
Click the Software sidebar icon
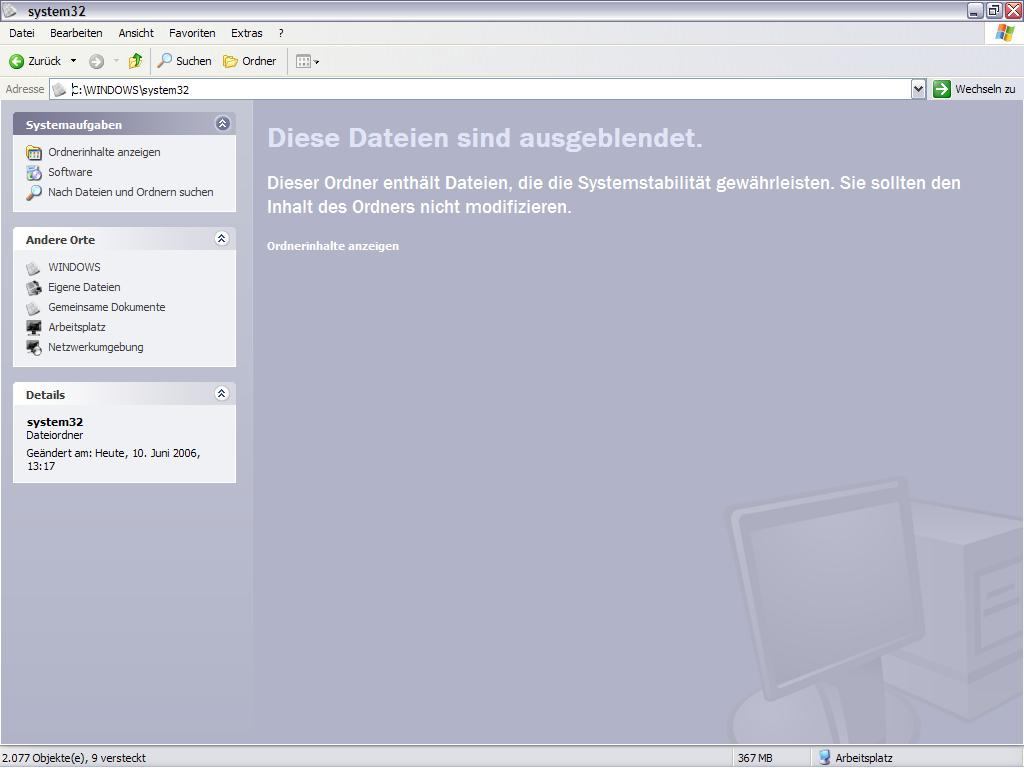pos(34,173)
